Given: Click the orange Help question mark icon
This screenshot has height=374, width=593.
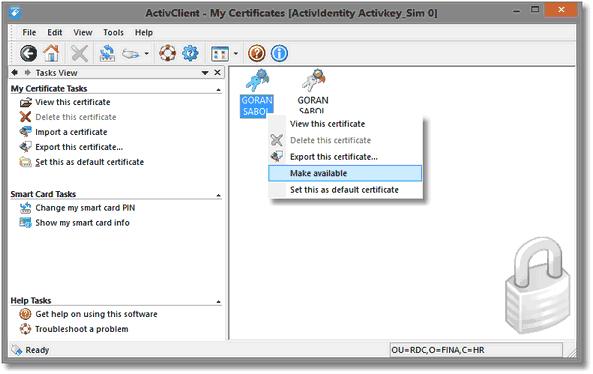Looking at the screenshot, I should (257, 53).
